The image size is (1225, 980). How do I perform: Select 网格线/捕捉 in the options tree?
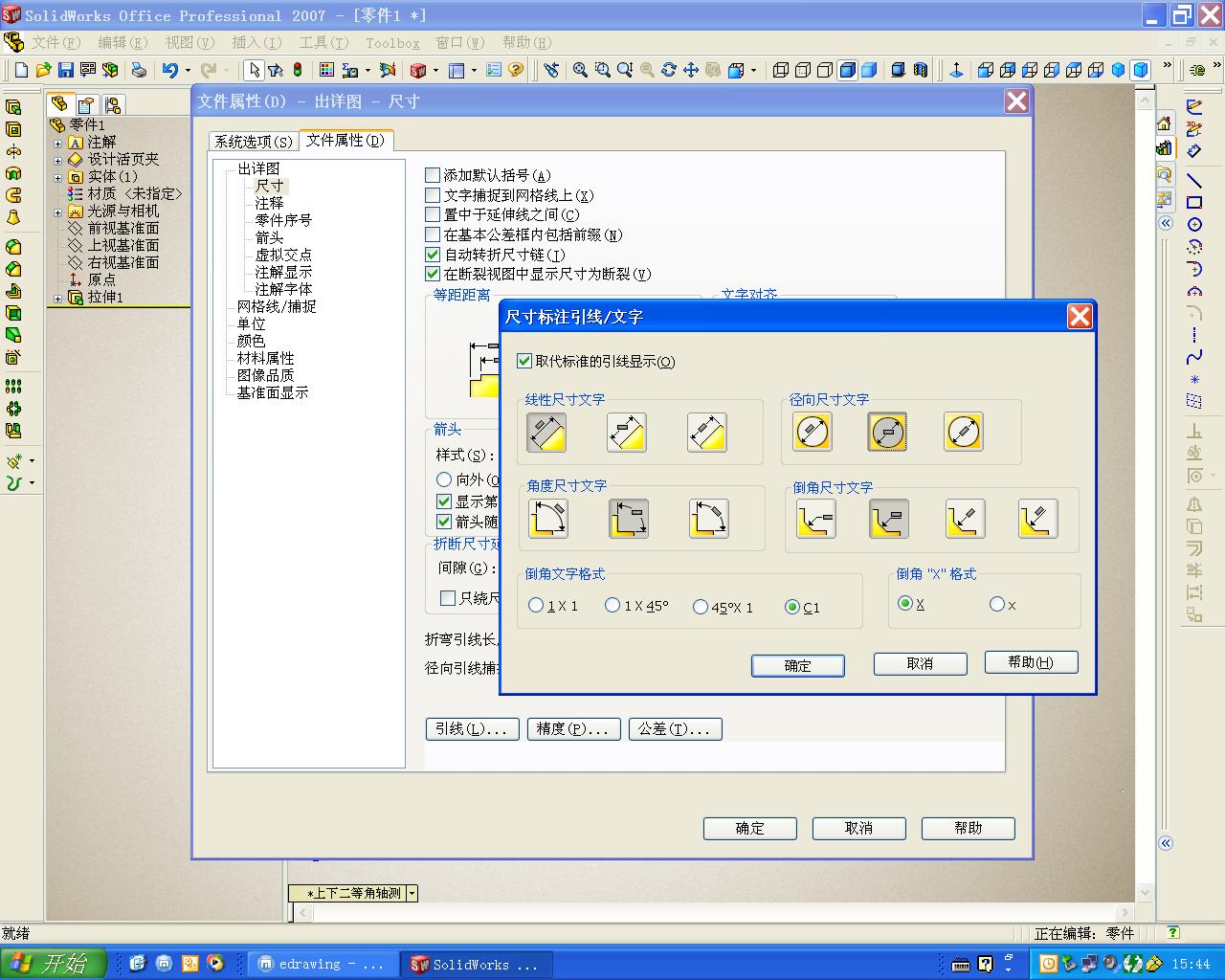[x=277, y=306]
